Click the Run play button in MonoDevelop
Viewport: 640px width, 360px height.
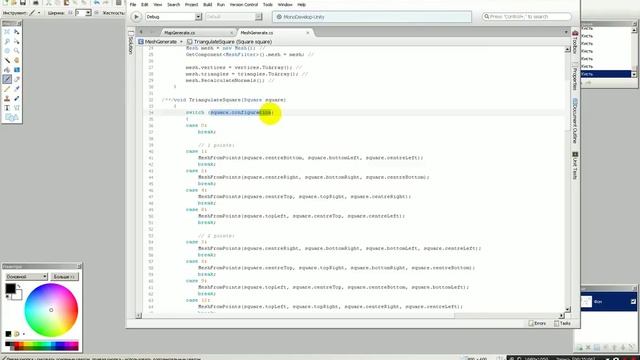click(136, 17)
